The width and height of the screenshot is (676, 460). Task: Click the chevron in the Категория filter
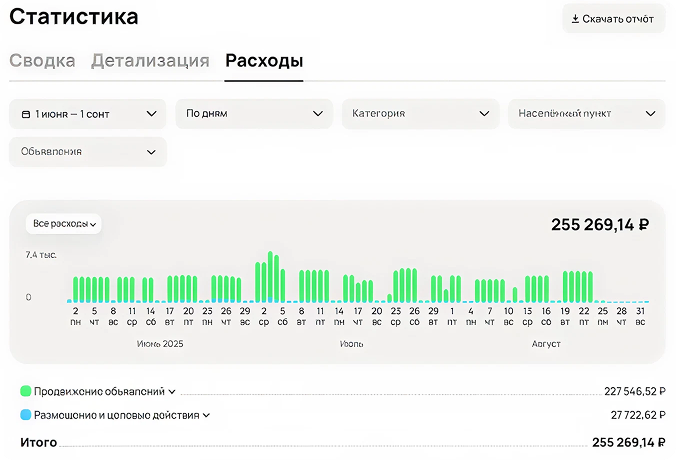tap(484, 114)
